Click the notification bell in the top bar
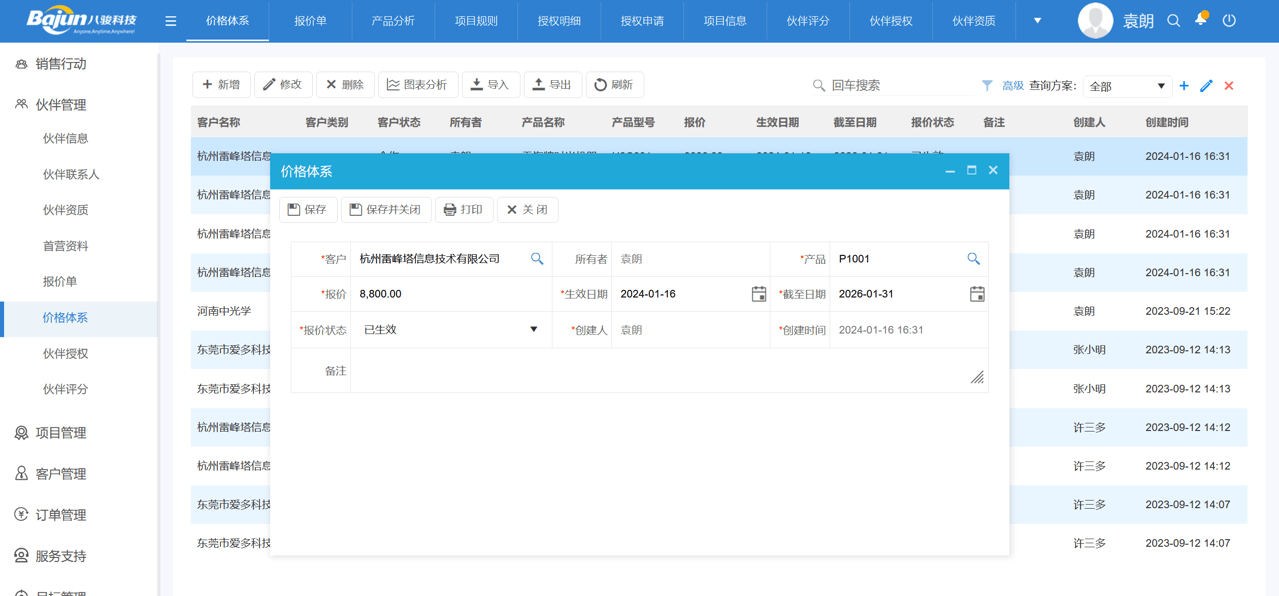The height and width of the screenshot is (596, 1279). [1202, 19]
